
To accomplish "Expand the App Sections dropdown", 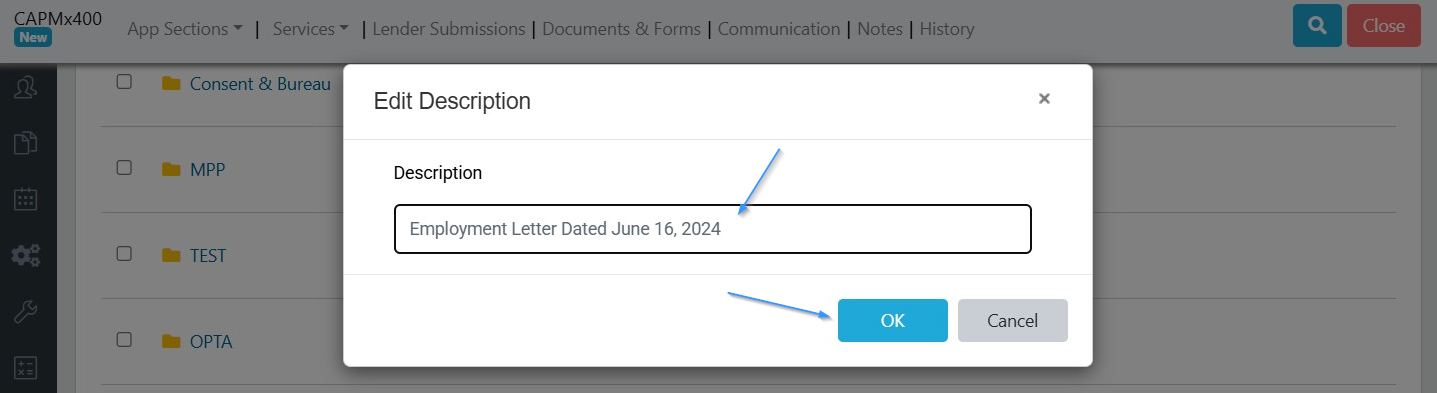I will (x=185, y=29).
